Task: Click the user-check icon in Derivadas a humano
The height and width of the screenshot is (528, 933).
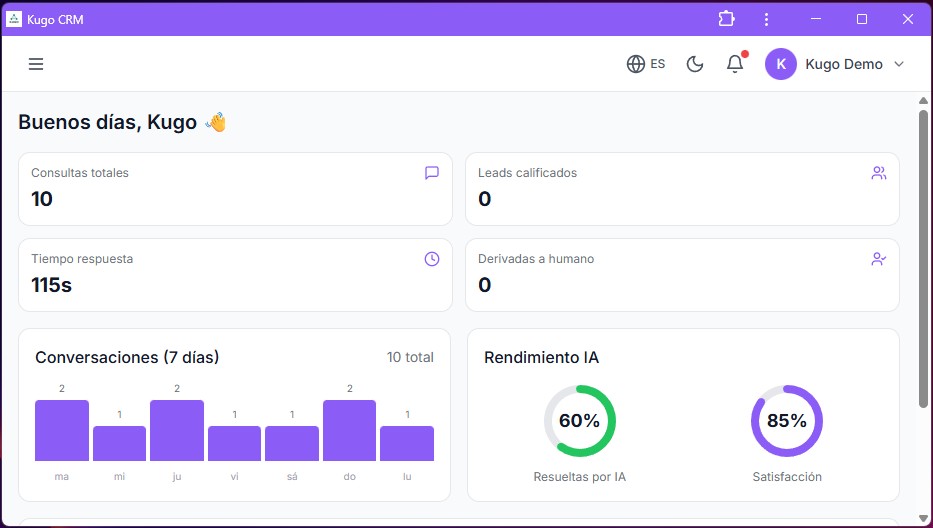Action: click(879, 259)
